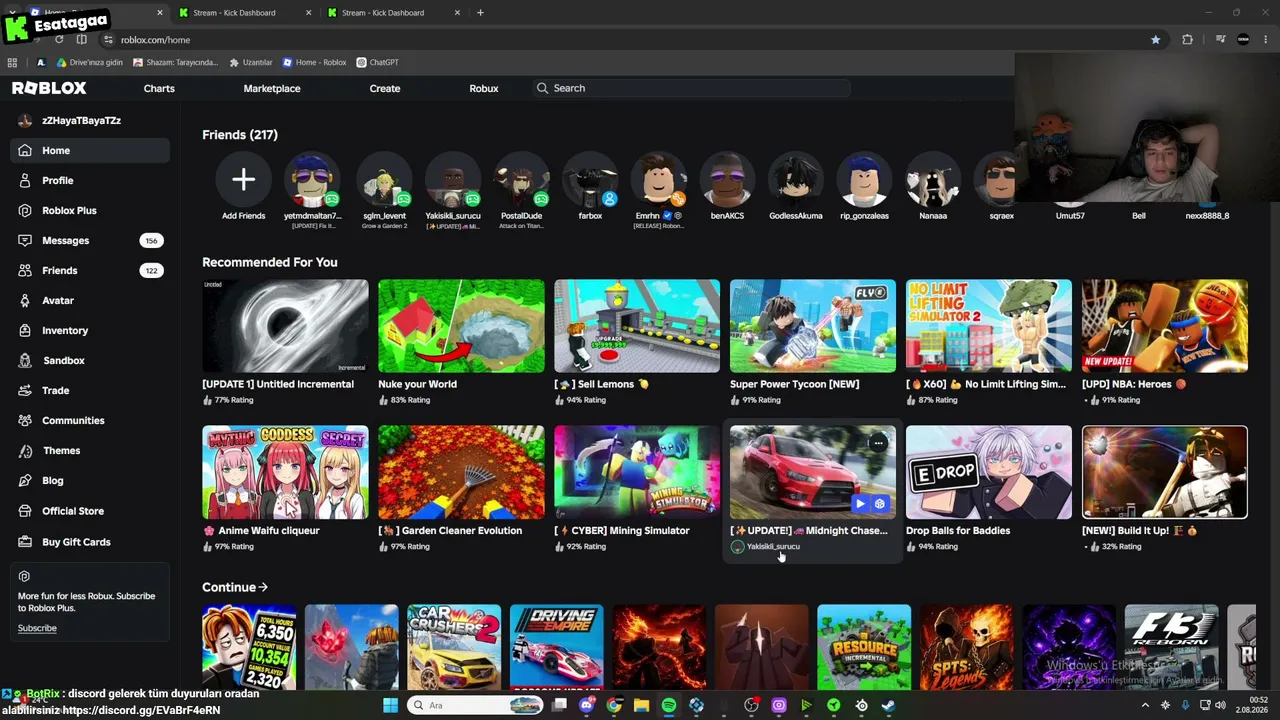Open the Friends sidebar entry
This screenshot has height=720, width=1280.
[x=90, y=270]
